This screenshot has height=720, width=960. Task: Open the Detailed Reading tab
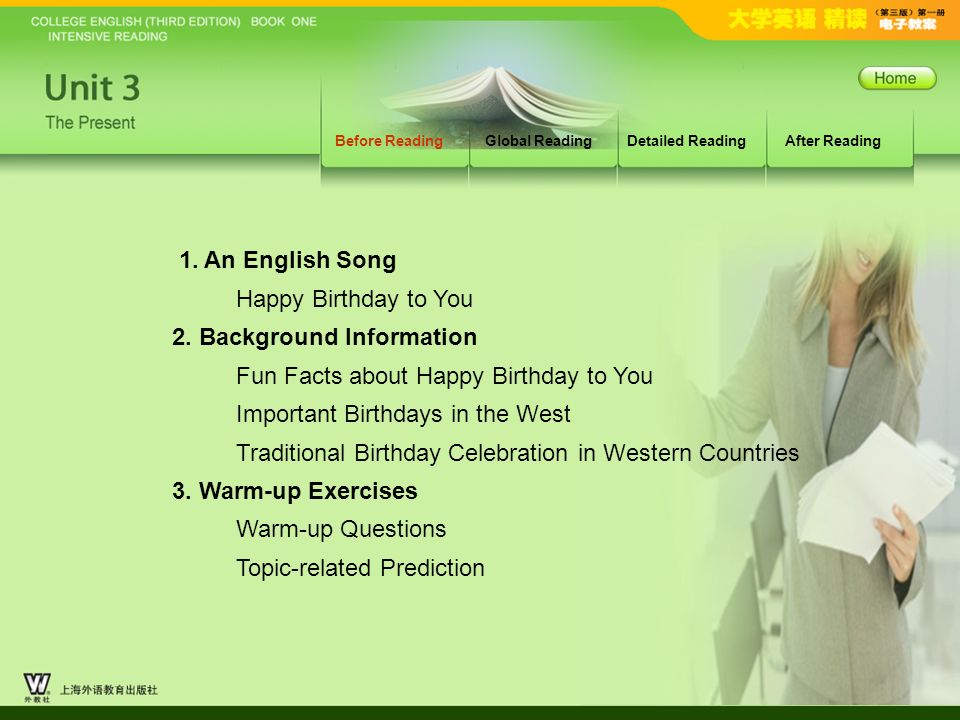click(x=686, y=141)
